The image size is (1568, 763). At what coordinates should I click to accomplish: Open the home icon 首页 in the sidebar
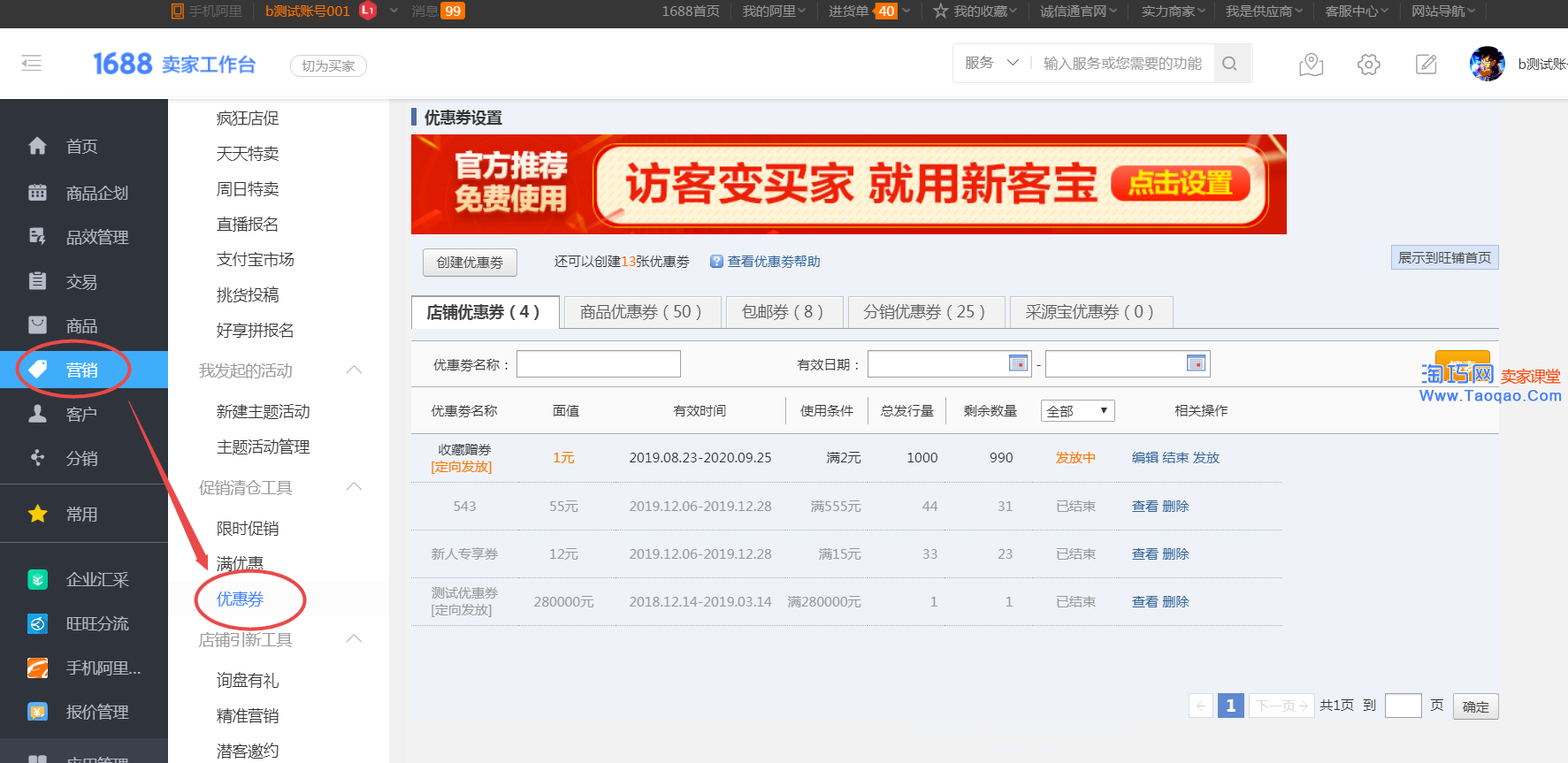[37, 146]
